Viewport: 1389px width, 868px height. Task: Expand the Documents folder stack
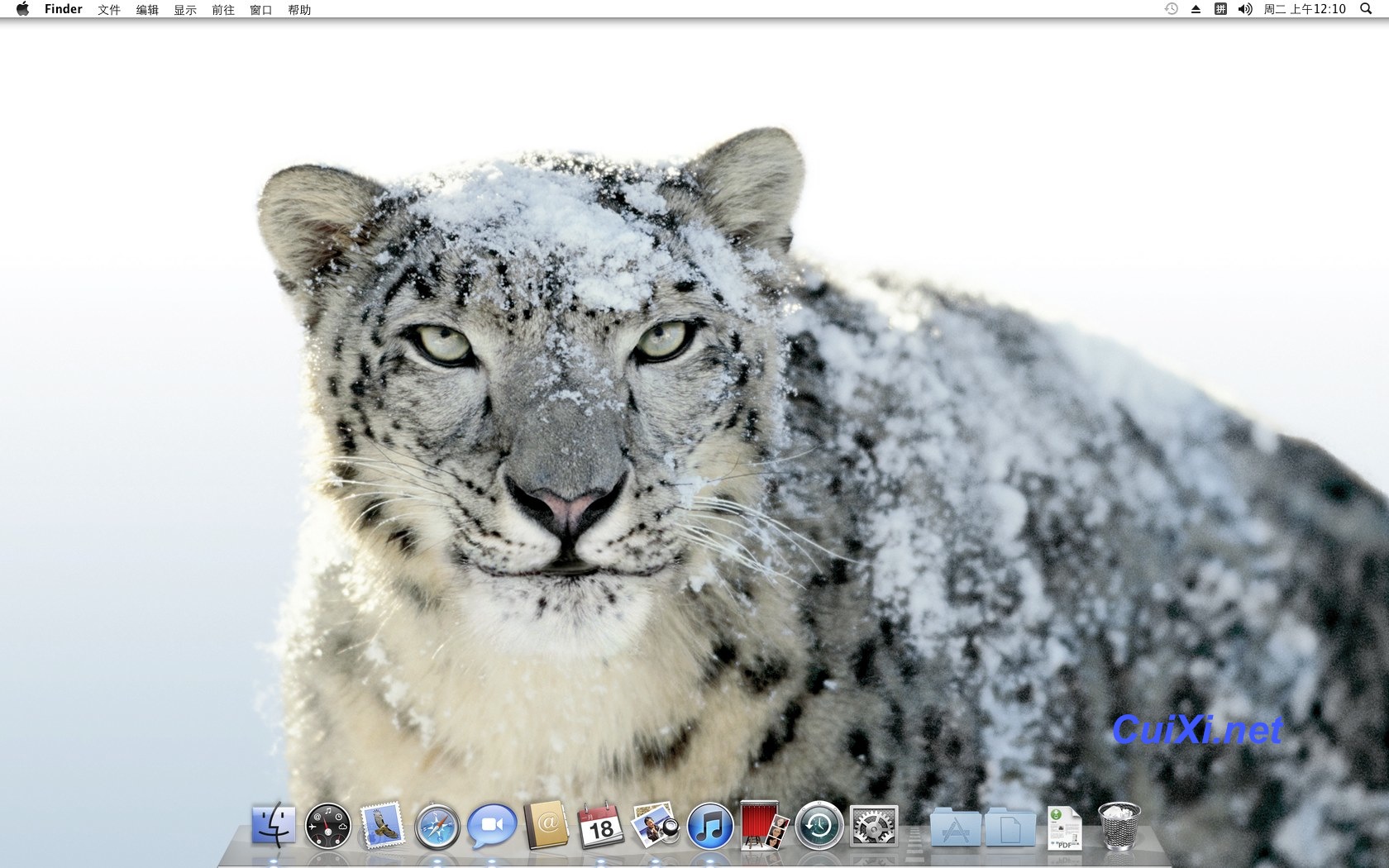[x=1010, y=827]
